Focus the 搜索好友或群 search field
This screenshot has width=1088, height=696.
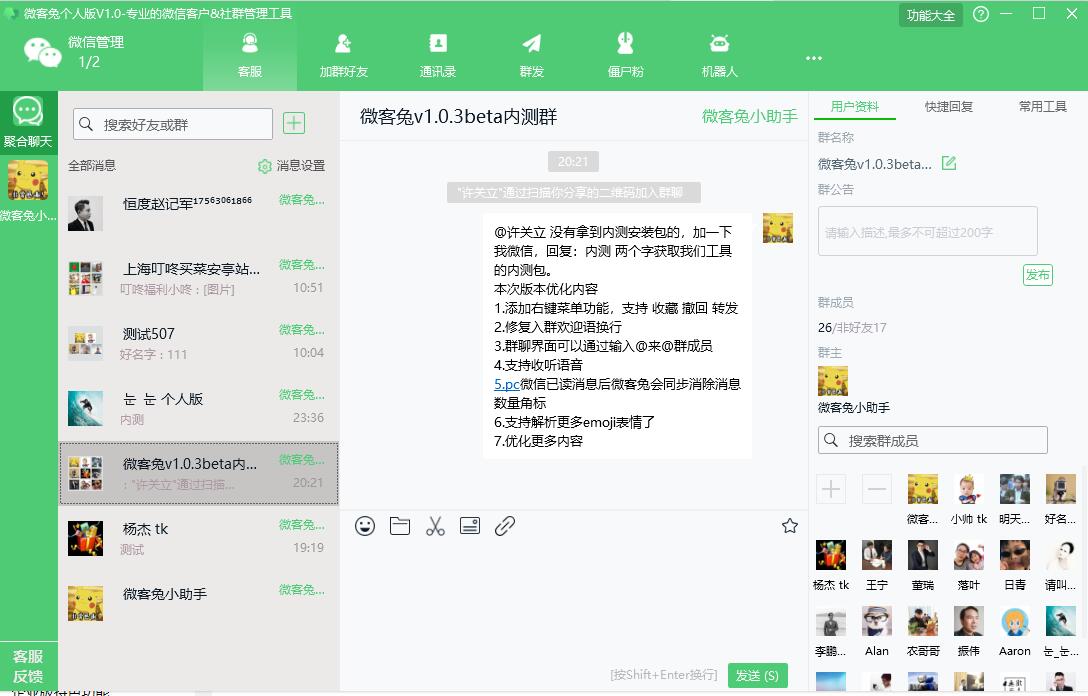tap(173, 124)
